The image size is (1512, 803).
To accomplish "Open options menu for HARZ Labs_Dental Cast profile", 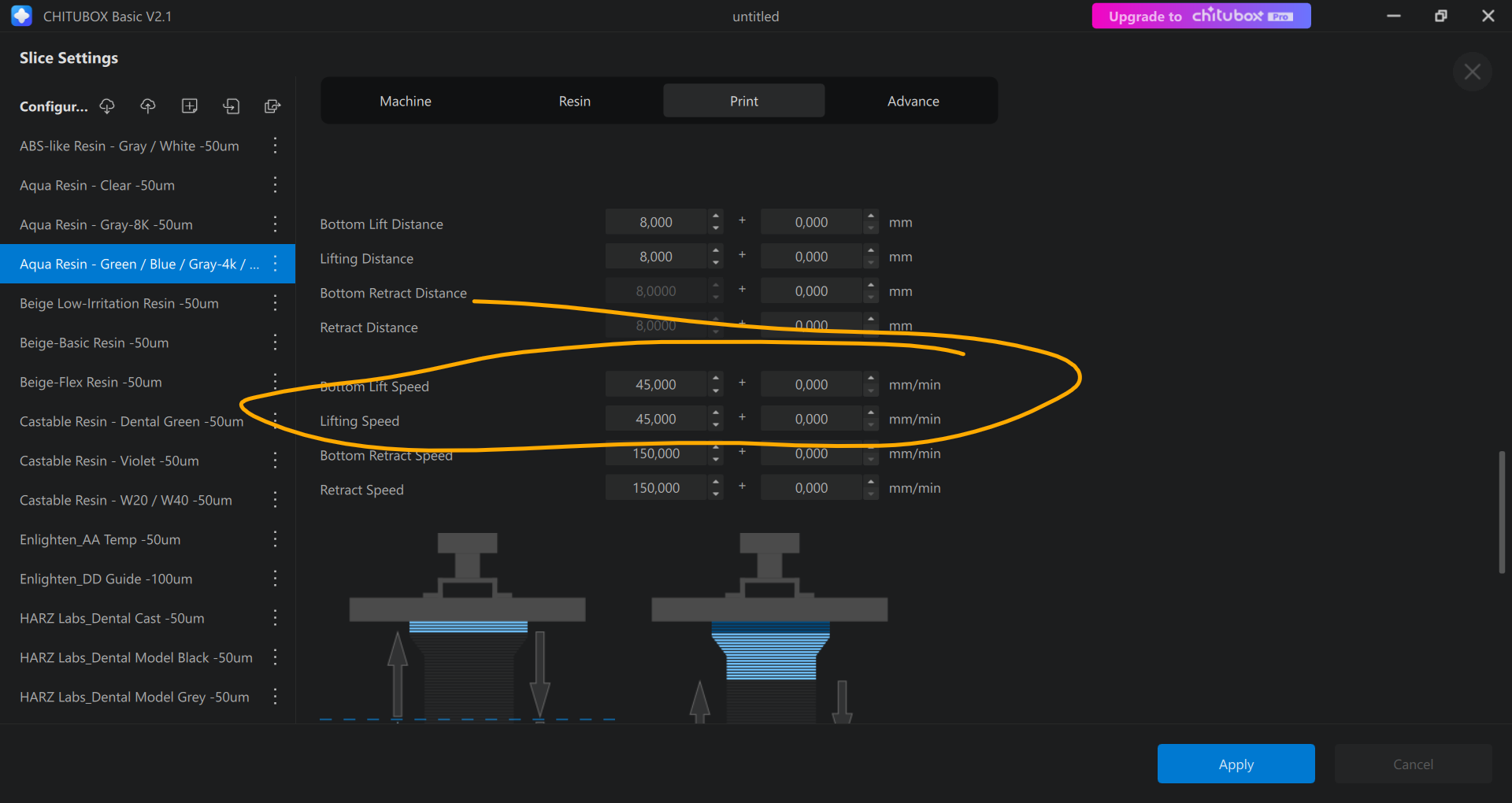I will [x=275, y=618].
